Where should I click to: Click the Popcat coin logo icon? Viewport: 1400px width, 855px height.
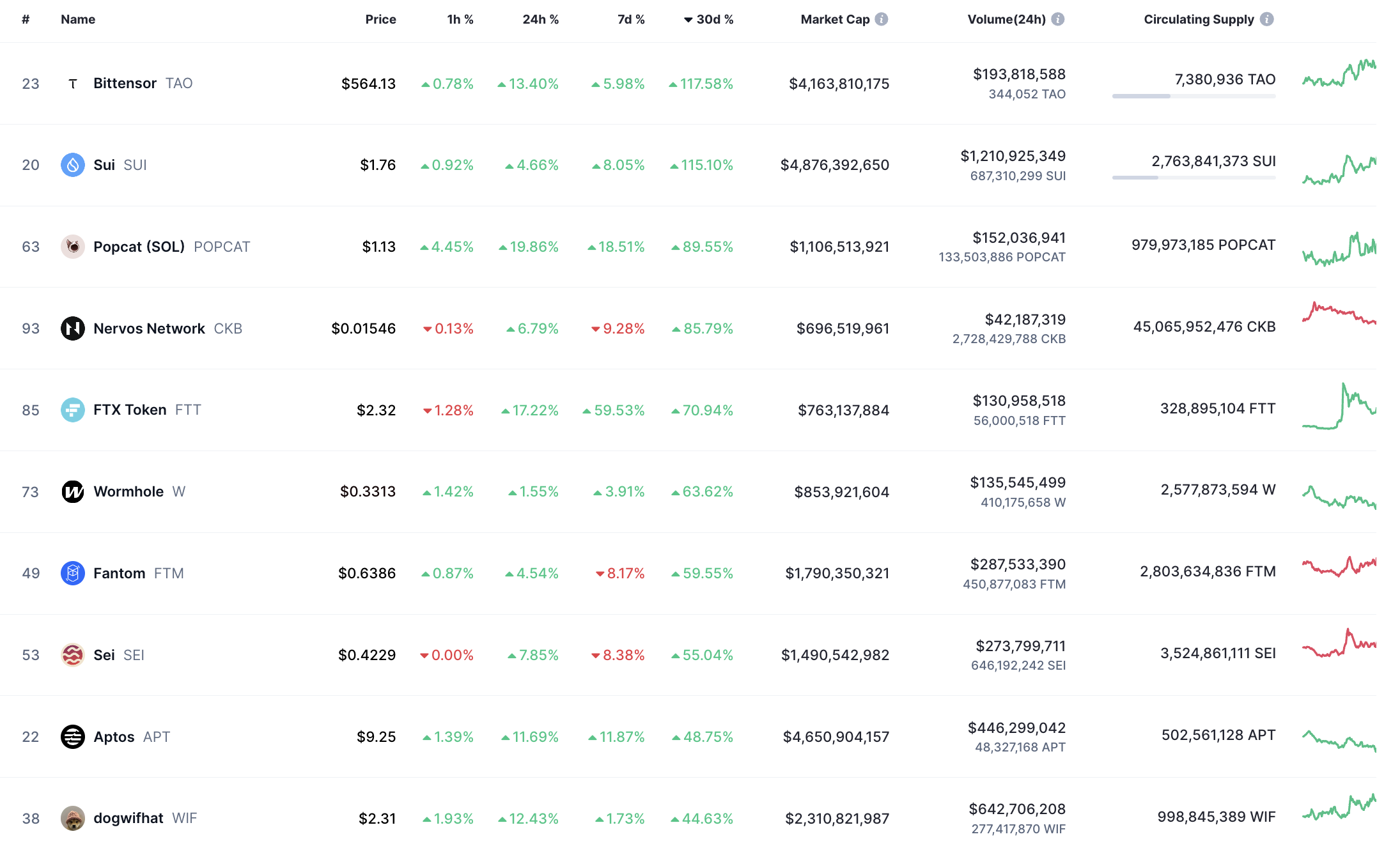(x=73, y=247)
